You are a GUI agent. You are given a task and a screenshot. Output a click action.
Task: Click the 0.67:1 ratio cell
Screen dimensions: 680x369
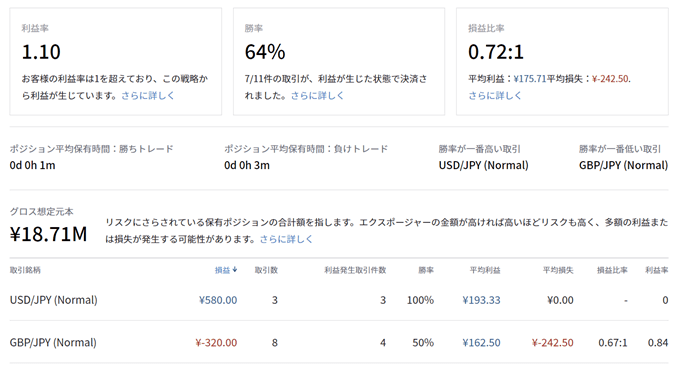[613, 343]
